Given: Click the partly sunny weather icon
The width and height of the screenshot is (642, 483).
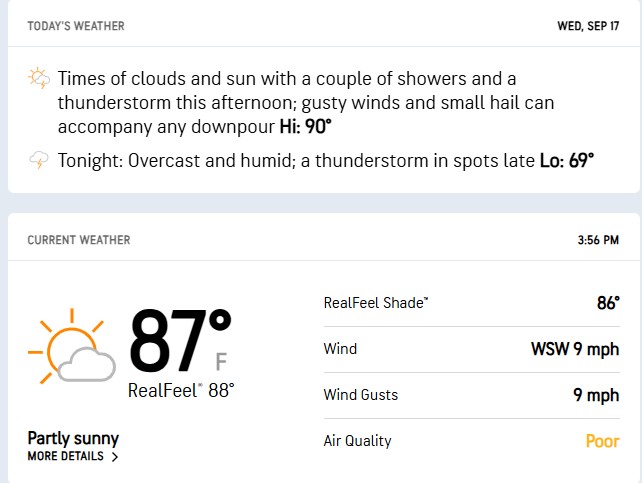Looking at the screenshot, I should (71, 351).
